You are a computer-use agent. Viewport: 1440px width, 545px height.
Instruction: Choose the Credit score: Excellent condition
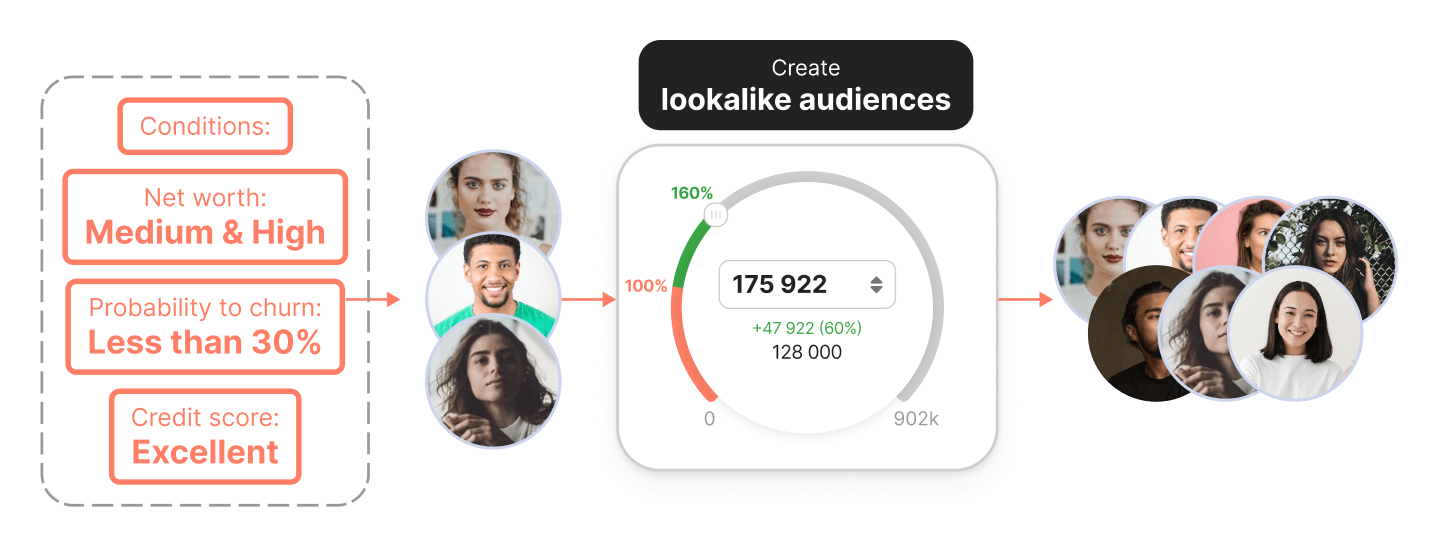tap(205, 436)
